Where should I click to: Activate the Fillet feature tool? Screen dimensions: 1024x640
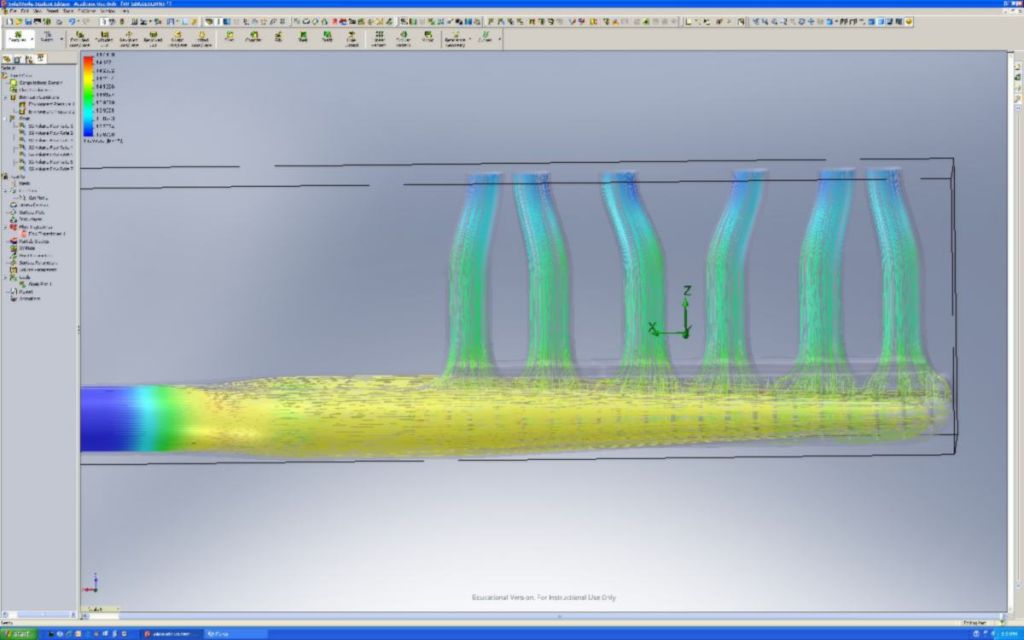(229, 39)
